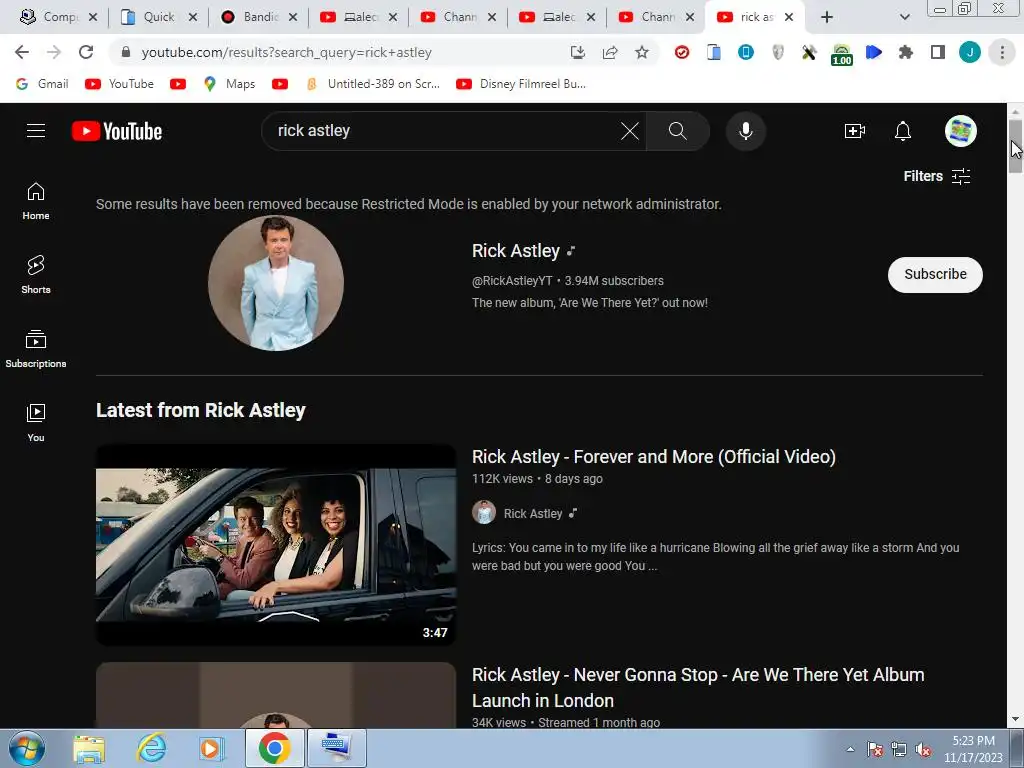The image size is (1024, 768).
Task: Open Disney Filmreel bookmark
Action: click(521, 84)
